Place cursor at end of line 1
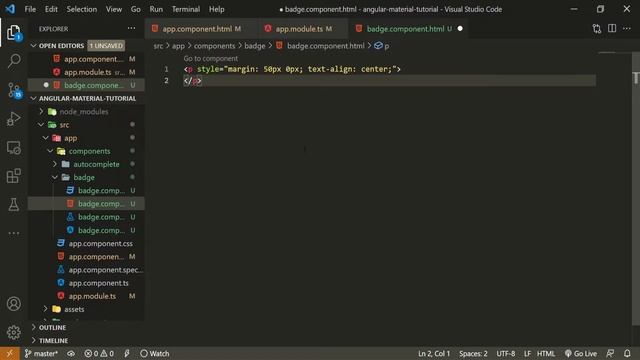 [401, 69]
